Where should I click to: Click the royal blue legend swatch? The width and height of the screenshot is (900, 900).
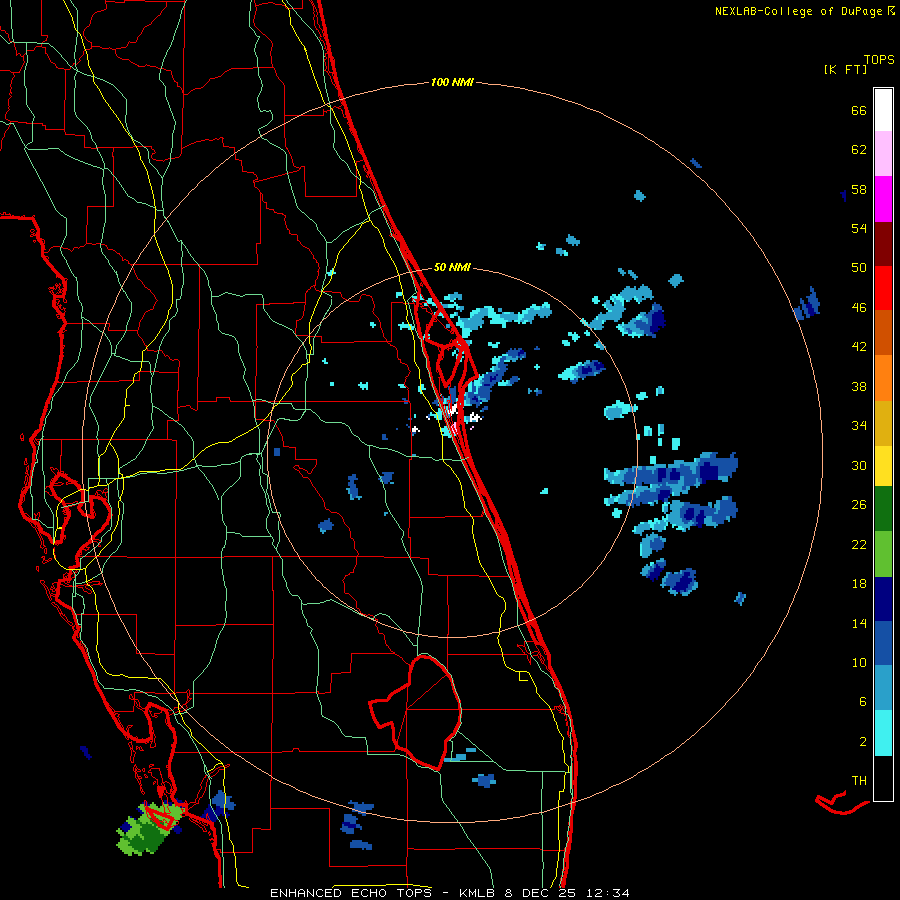883,644
